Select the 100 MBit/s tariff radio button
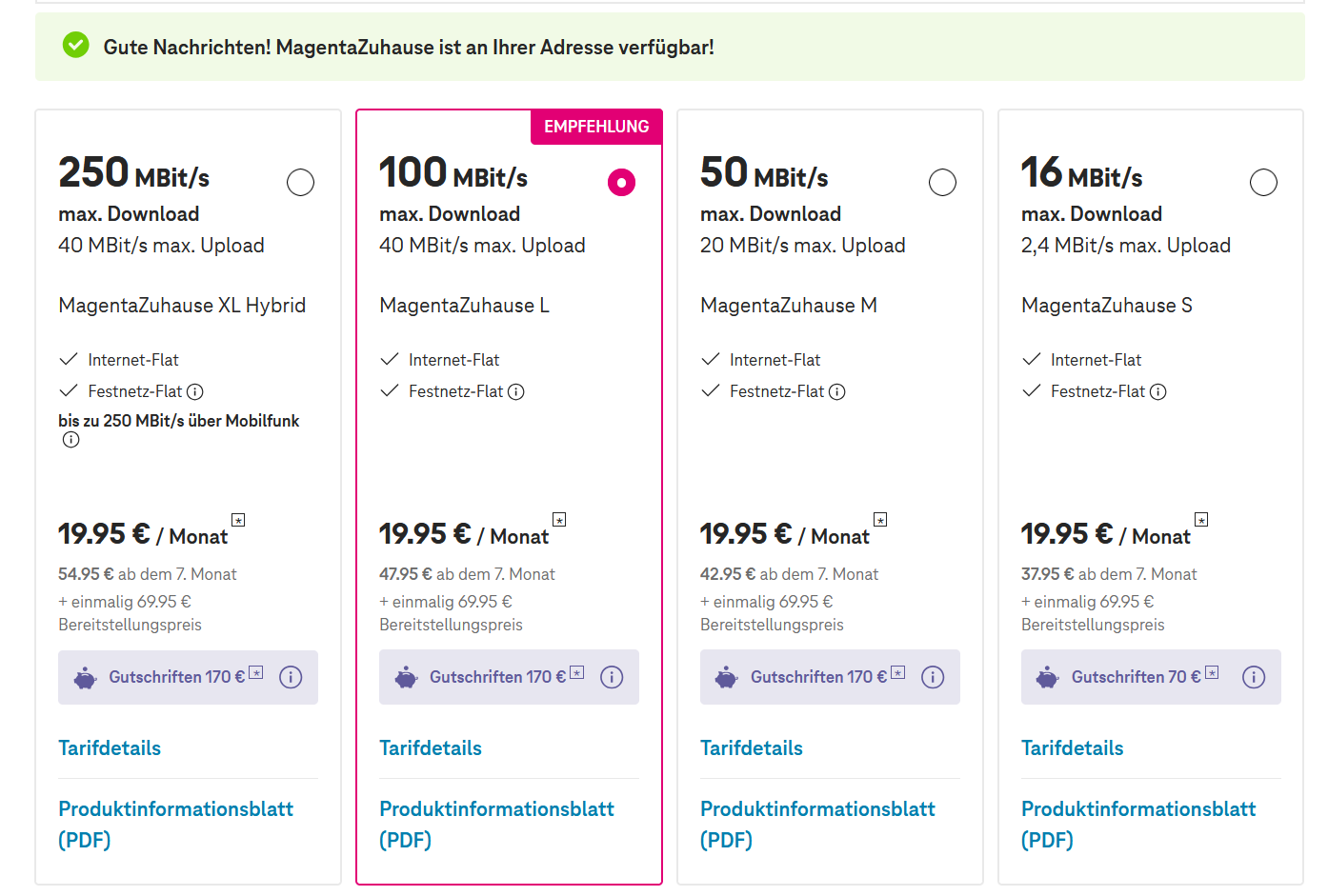The image size is (1328, 896). pos(621,182)
